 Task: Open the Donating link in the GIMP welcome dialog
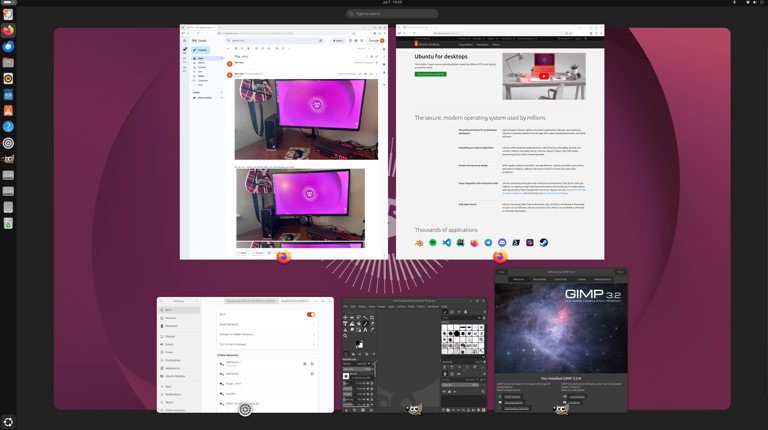coord(575,402)
